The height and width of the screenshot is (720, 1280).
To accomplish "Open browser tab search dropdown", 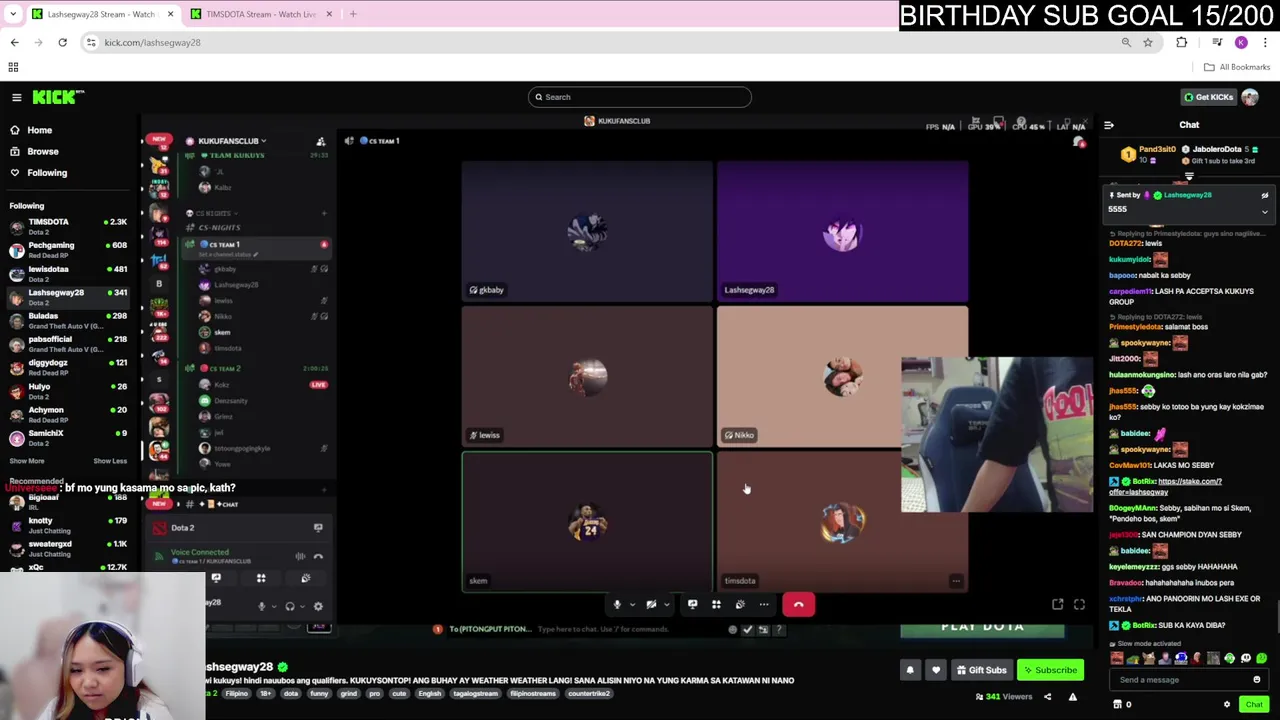I will (12, 14).
